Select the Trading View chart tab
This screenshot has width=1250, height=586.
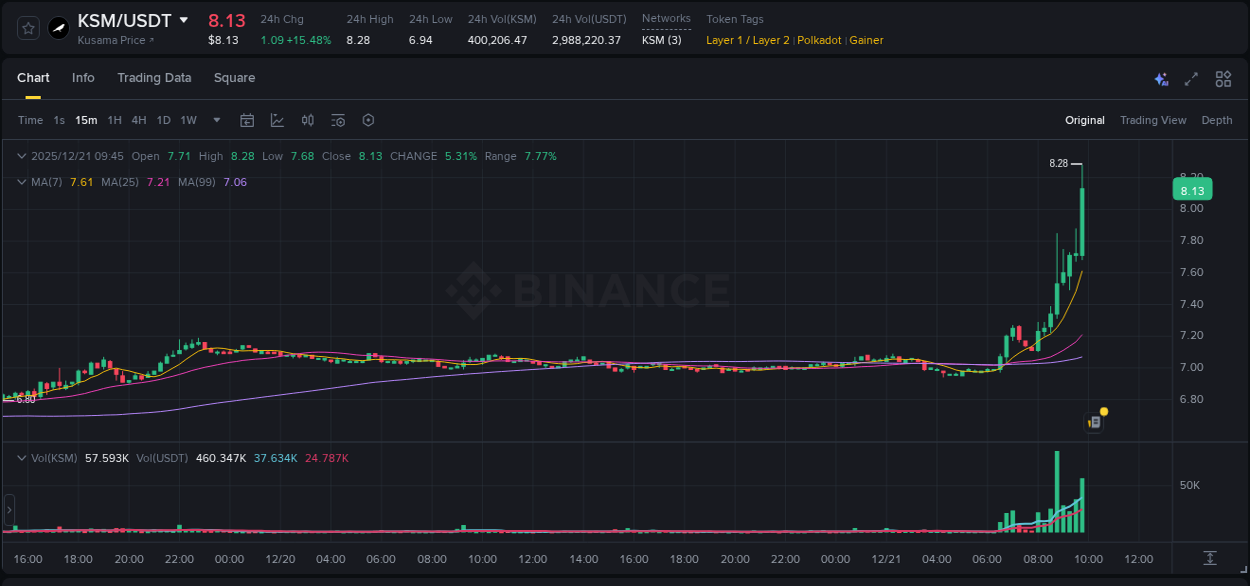click(1153, 120)
